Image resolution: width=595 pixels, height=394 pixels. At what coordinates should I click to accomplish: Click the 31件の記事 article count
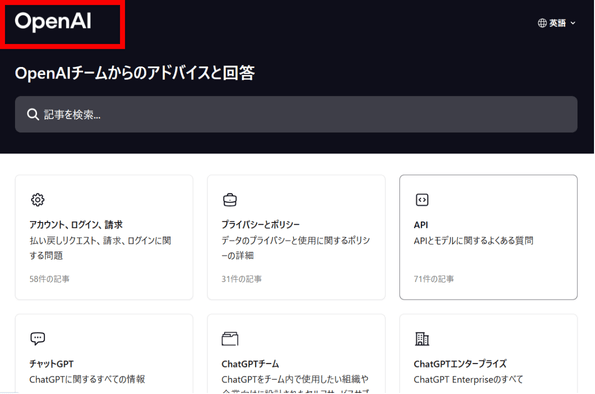pos(241,279)
